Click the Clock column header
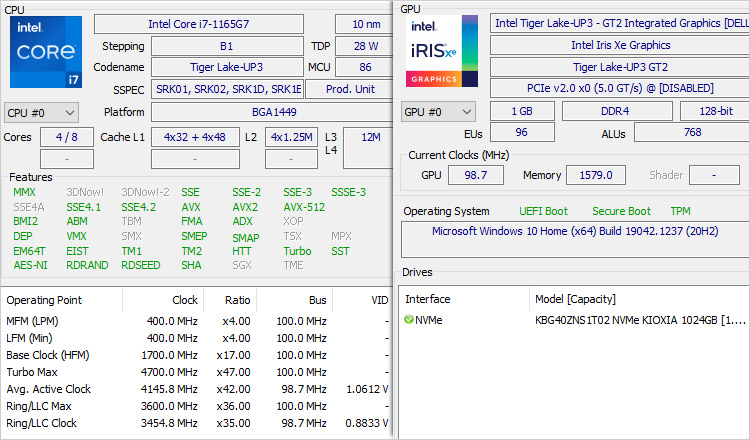Screen dimensions: 750x440 pyautogui.click(x=163, y=300)
